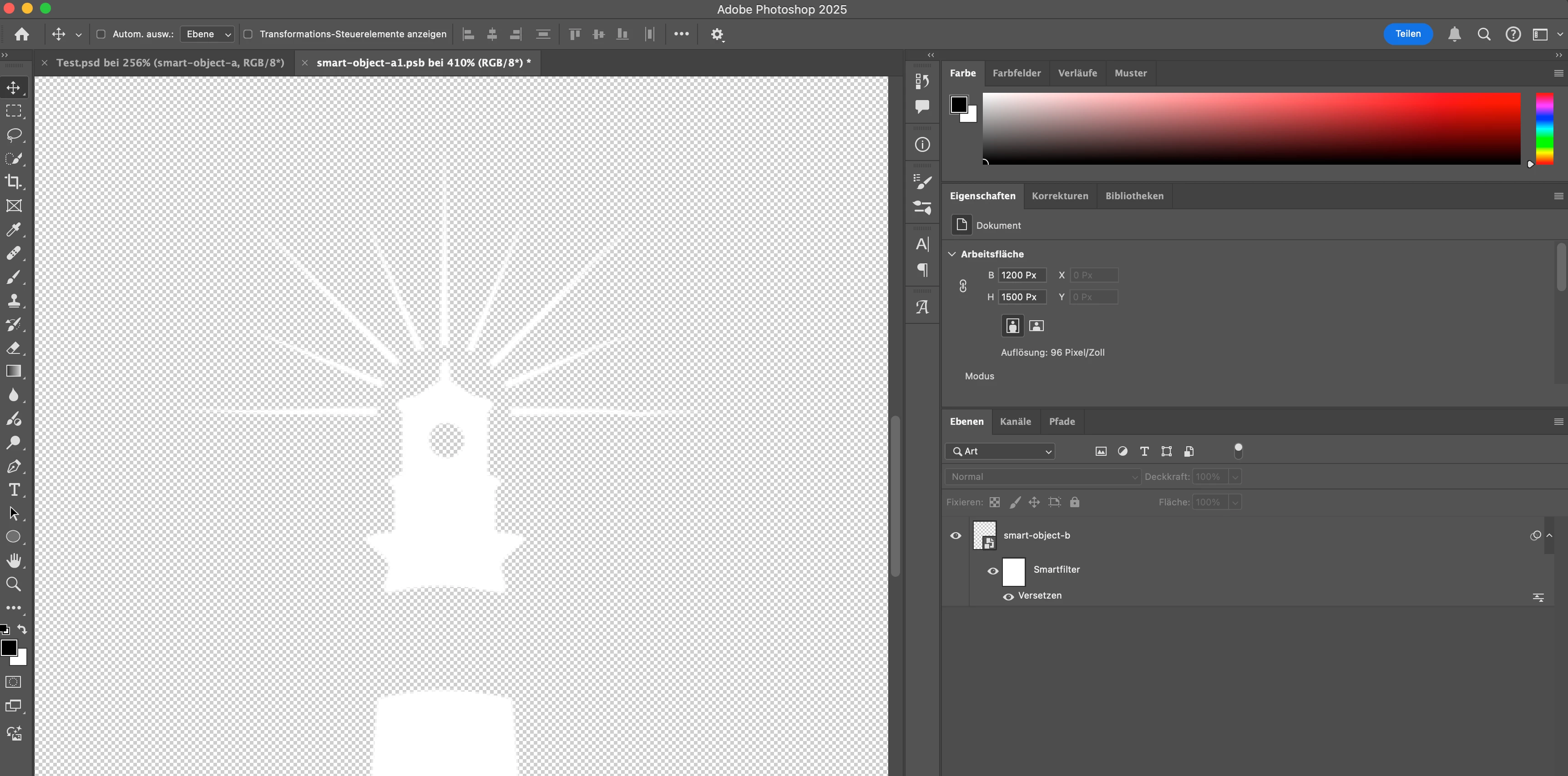Switch to the Kanäle tab
The image size is (1568, 776).
pos(1015,421)
